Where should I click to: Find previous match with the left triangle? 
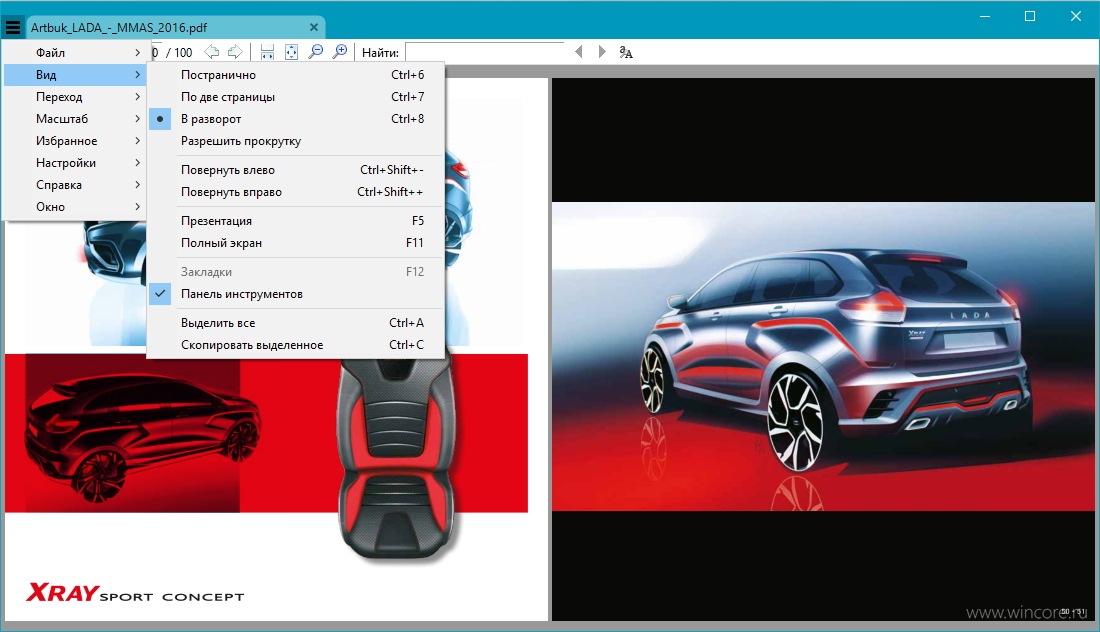[579, 52]
